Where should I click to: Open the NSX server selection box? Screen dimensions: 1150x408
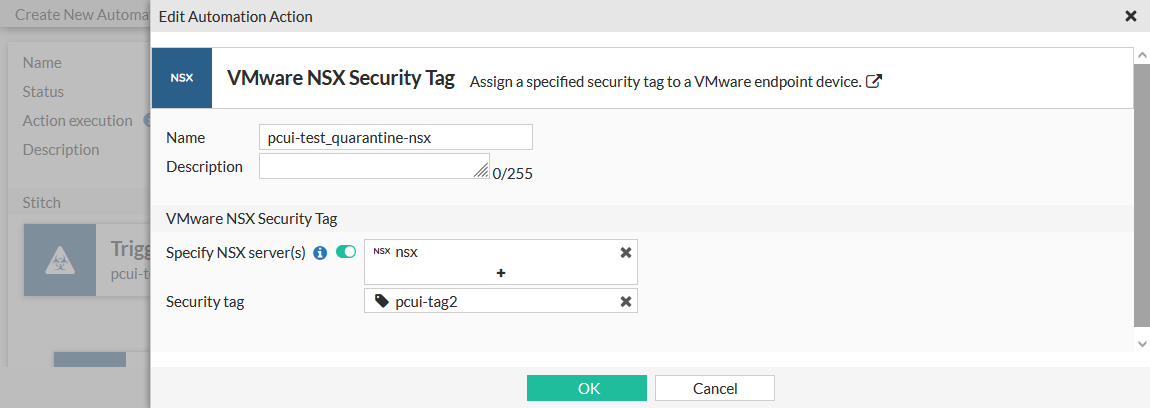(x=500, y=252)
